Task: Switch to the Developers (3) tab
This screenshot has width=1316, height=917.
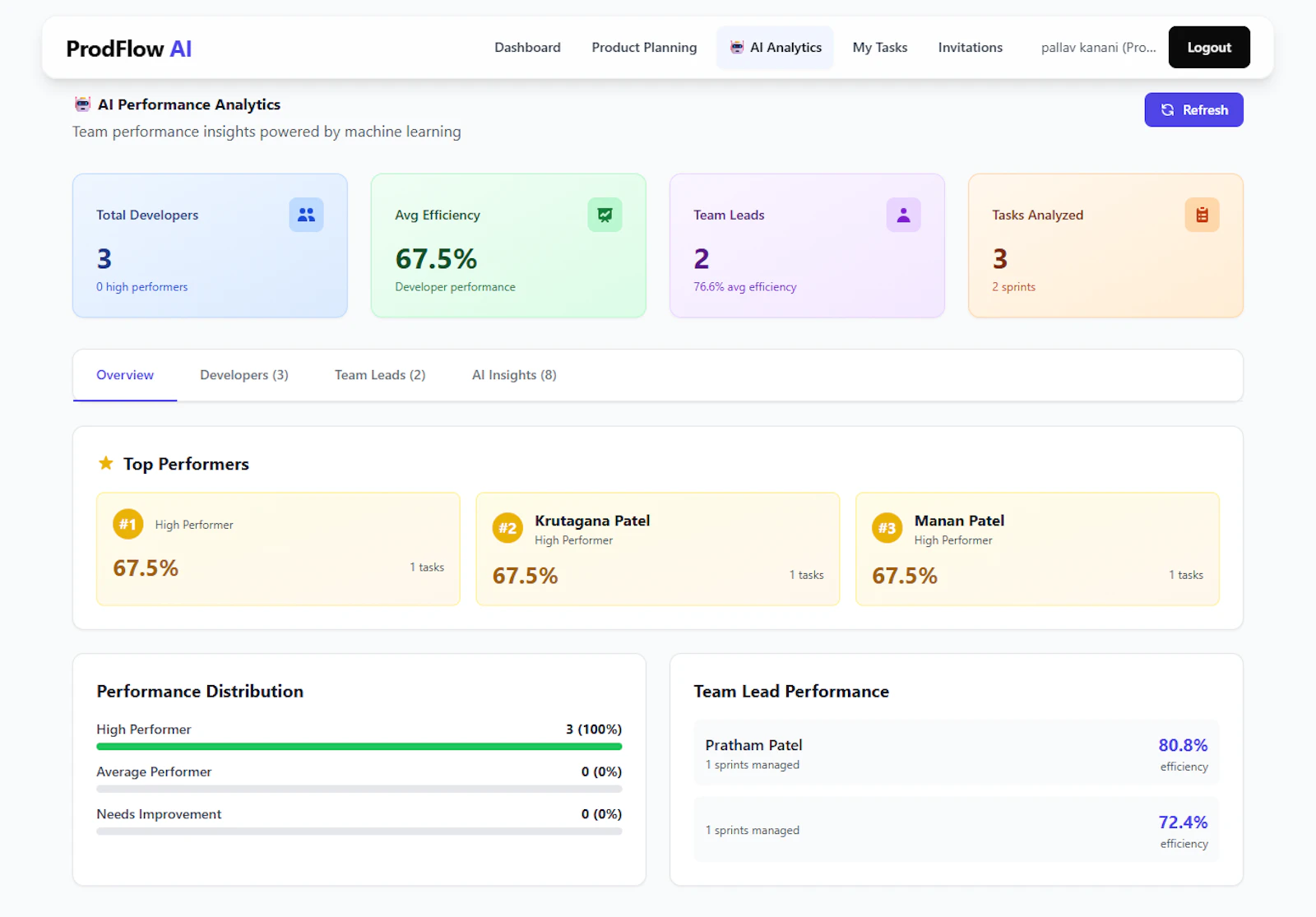Action: (x=243, y=375)
